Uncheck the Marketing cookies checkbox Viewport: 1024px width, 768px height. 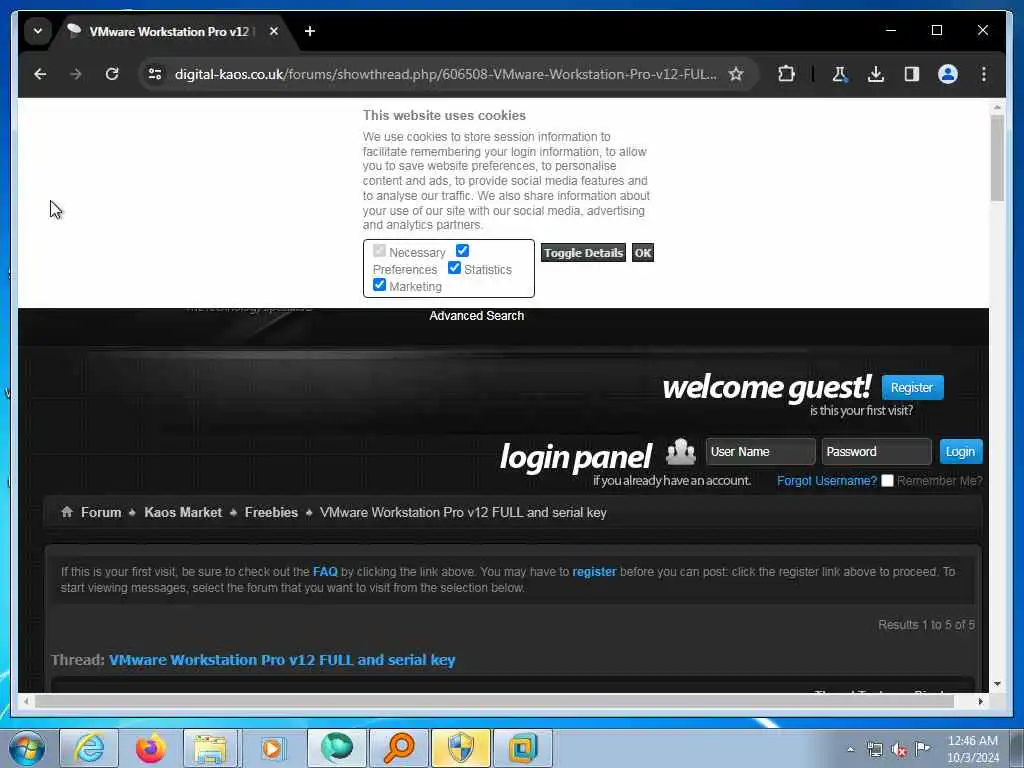tap(379, 285)
